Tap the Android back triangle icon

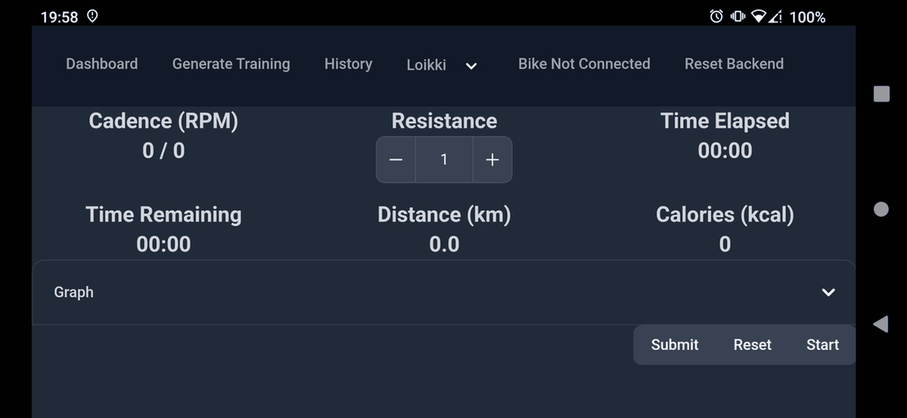881,324
